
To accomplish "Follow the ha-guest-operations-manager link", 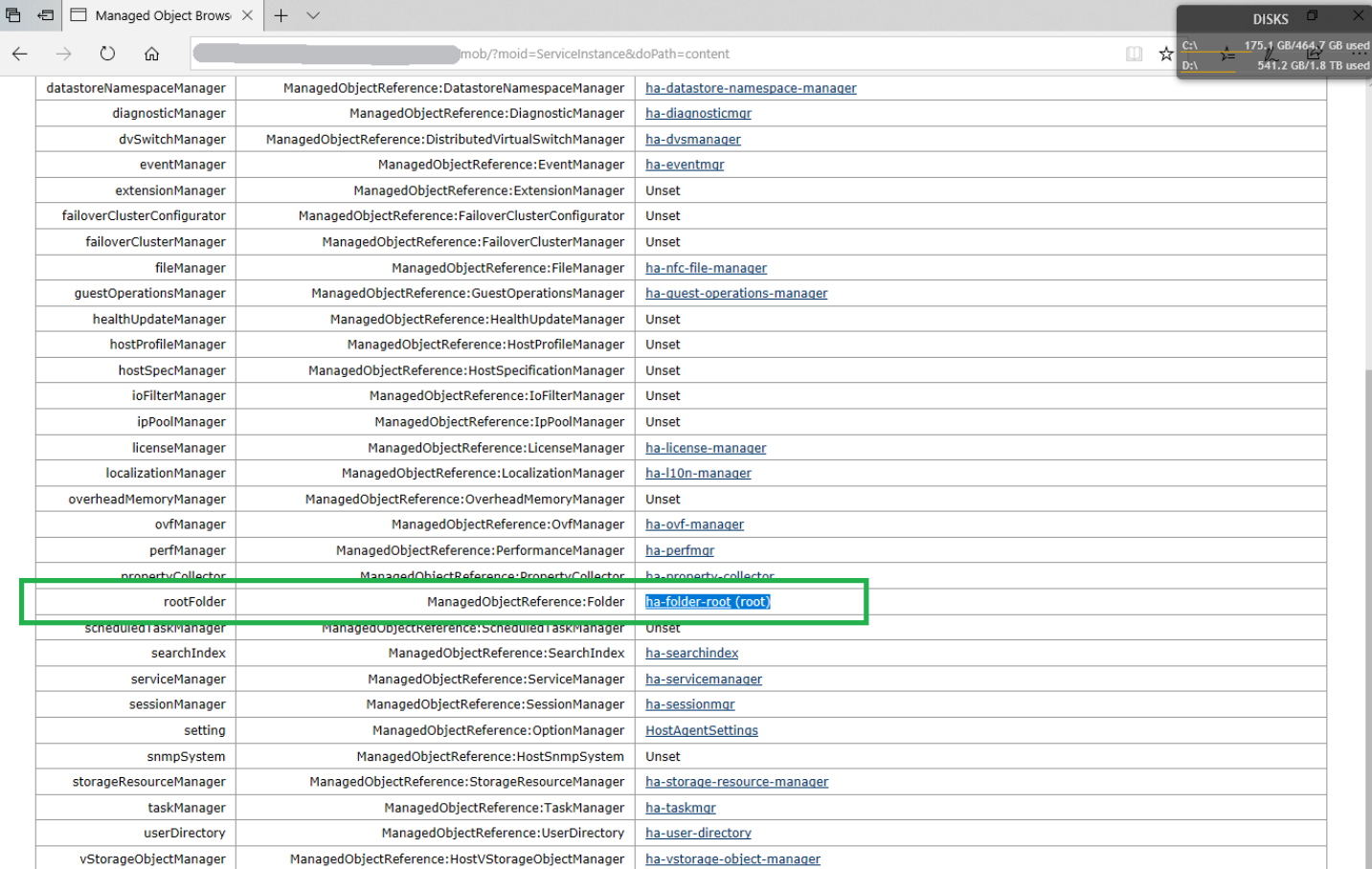I will pyautogui.click(x=735, y=294).
